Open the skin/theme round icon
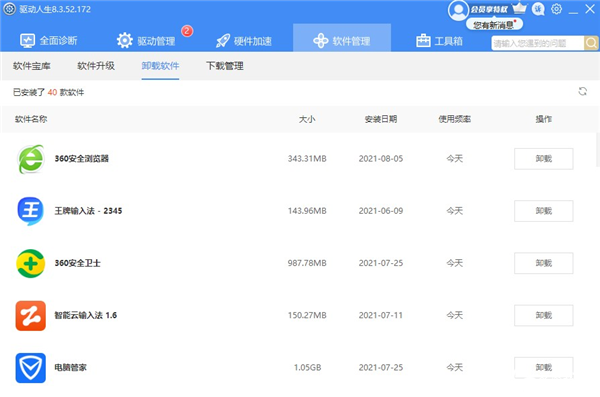This screenshot has width=600, height=397. (x=538, y=9)
